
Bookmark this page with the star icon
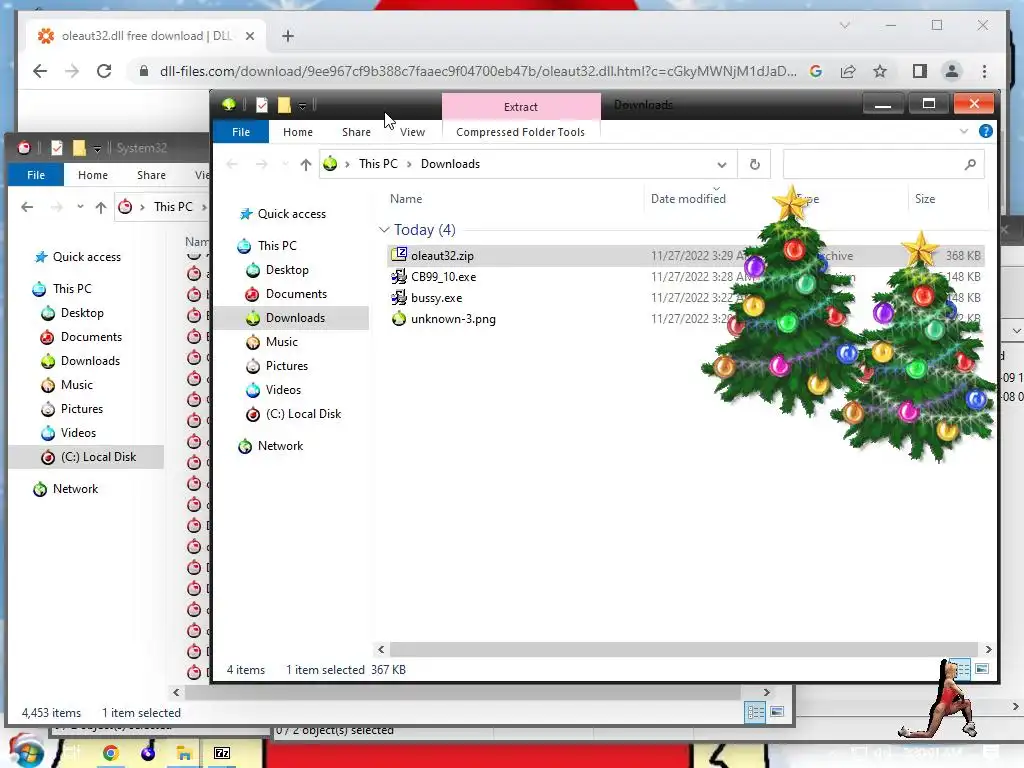[880, 71]
